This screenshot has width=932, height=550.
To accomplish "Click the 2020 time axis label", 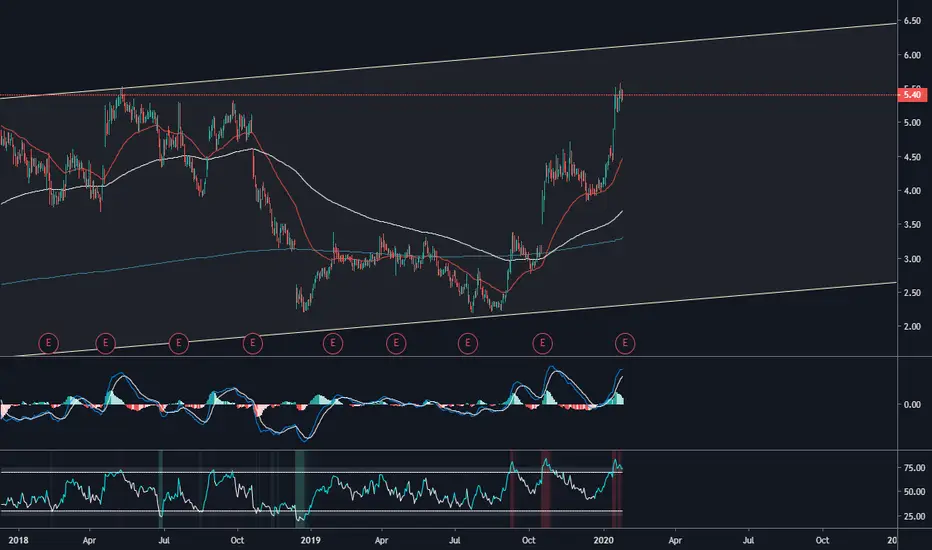I will [x=603, y=540].
